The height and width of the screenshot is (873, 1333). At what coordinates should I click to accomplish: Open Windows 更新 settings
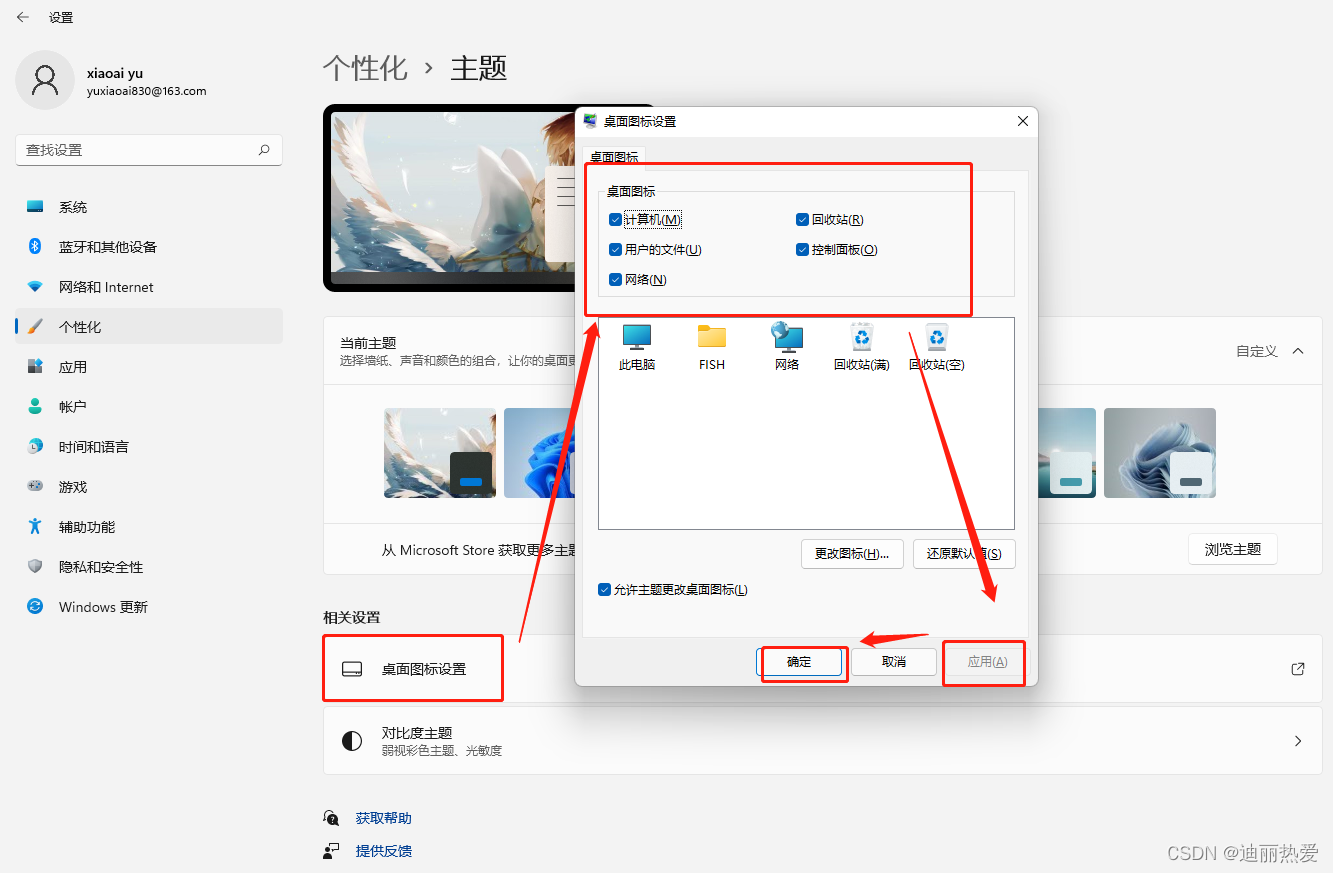(149, 607)
